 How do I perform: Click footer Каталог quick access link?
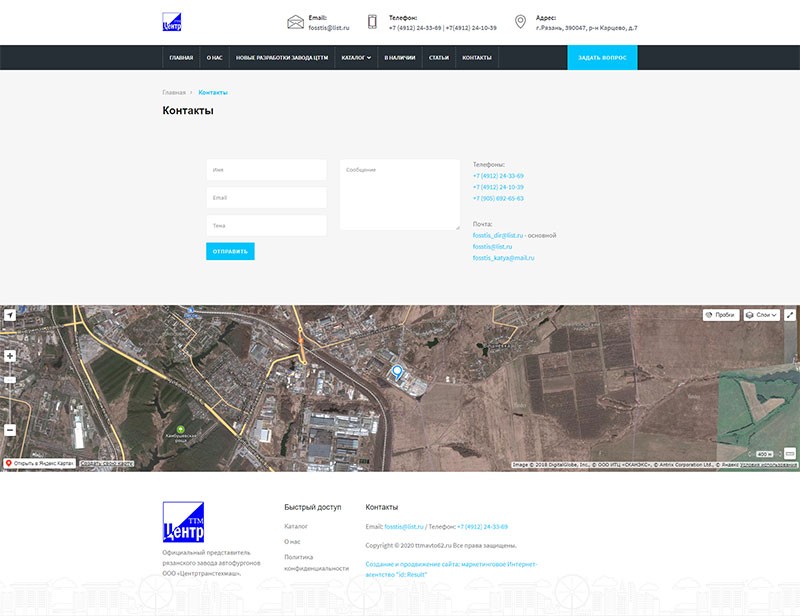(296, 526)
